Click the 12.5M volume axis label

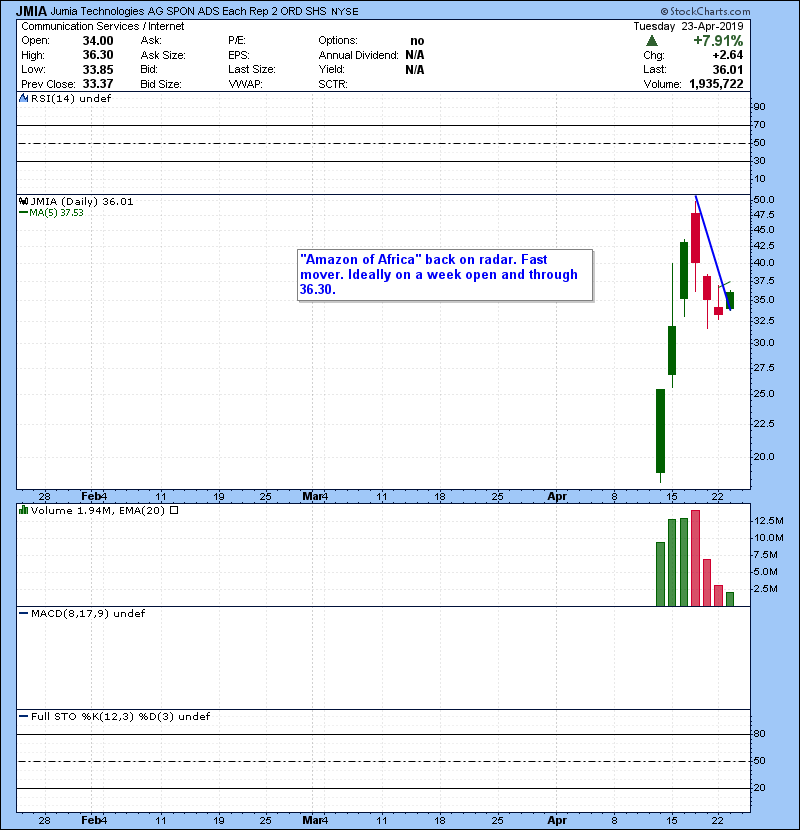(x=769, y=520)
